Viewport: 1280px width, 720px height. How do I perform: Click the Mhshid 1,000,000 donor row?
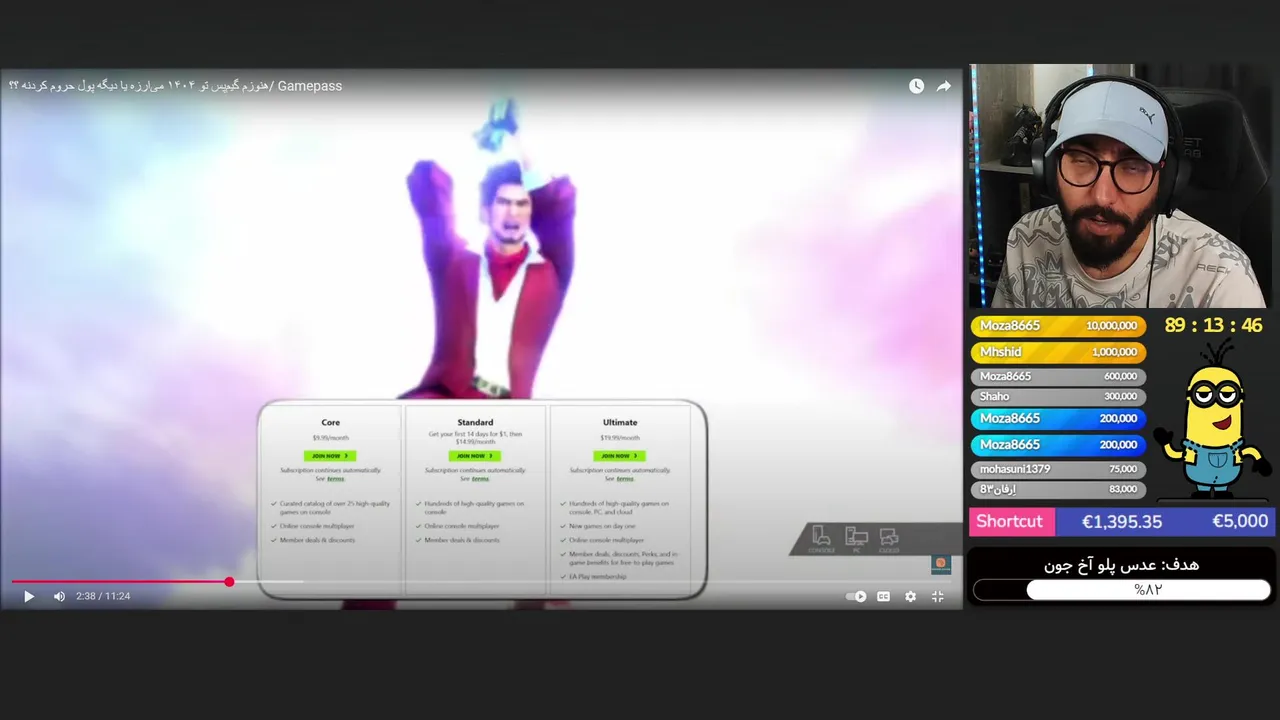pyautogui.click(x=1058, y=352)
